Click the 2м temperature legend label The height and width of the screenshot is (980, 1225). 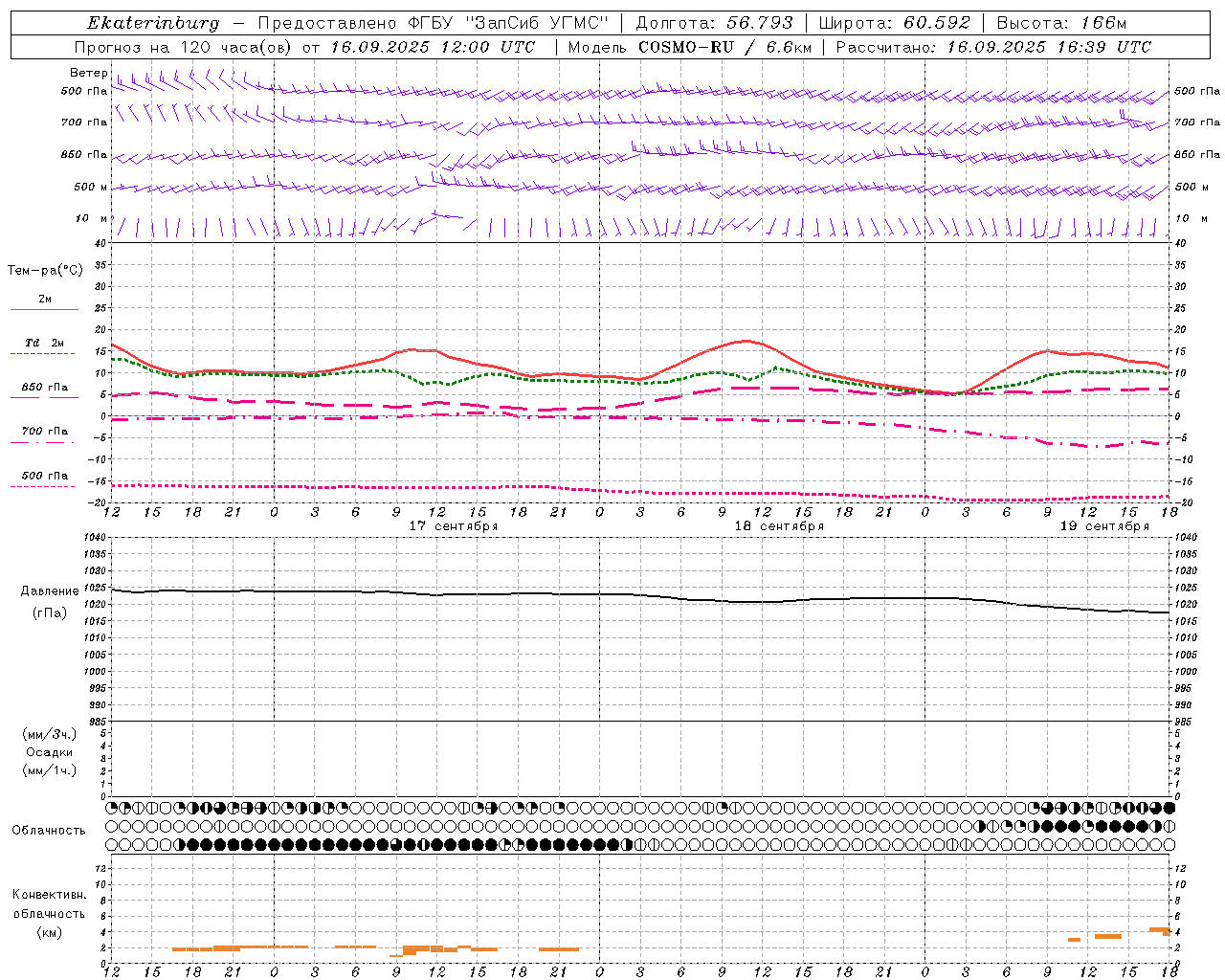[x=45, y=299]
